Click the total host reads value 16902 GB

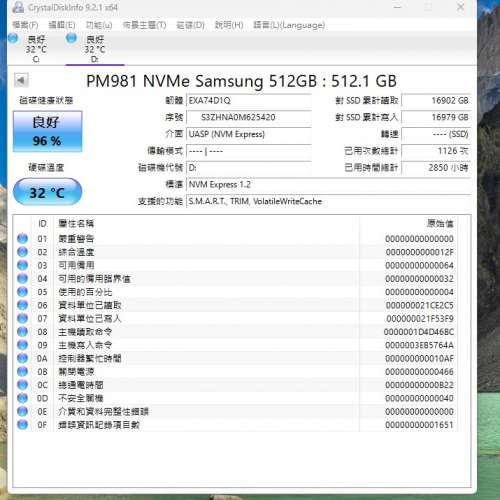436,100
